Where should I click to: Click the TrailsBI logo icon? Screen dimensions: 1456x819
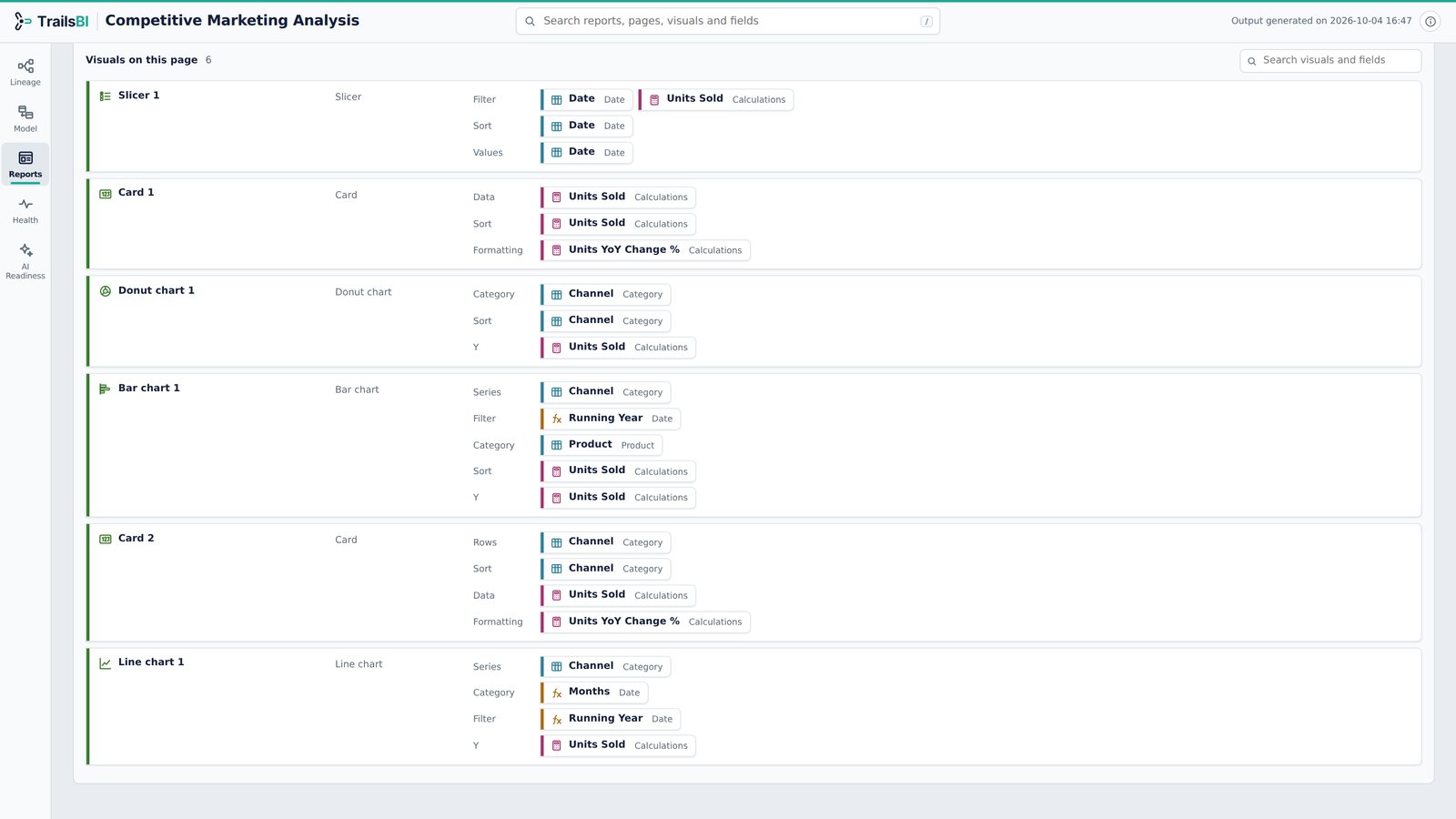(x=23, y=21)
